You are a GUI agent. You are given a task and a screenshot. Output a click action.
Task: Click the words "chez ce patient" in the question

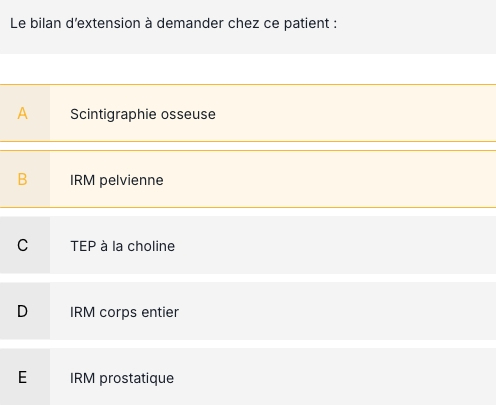point(282,23)
